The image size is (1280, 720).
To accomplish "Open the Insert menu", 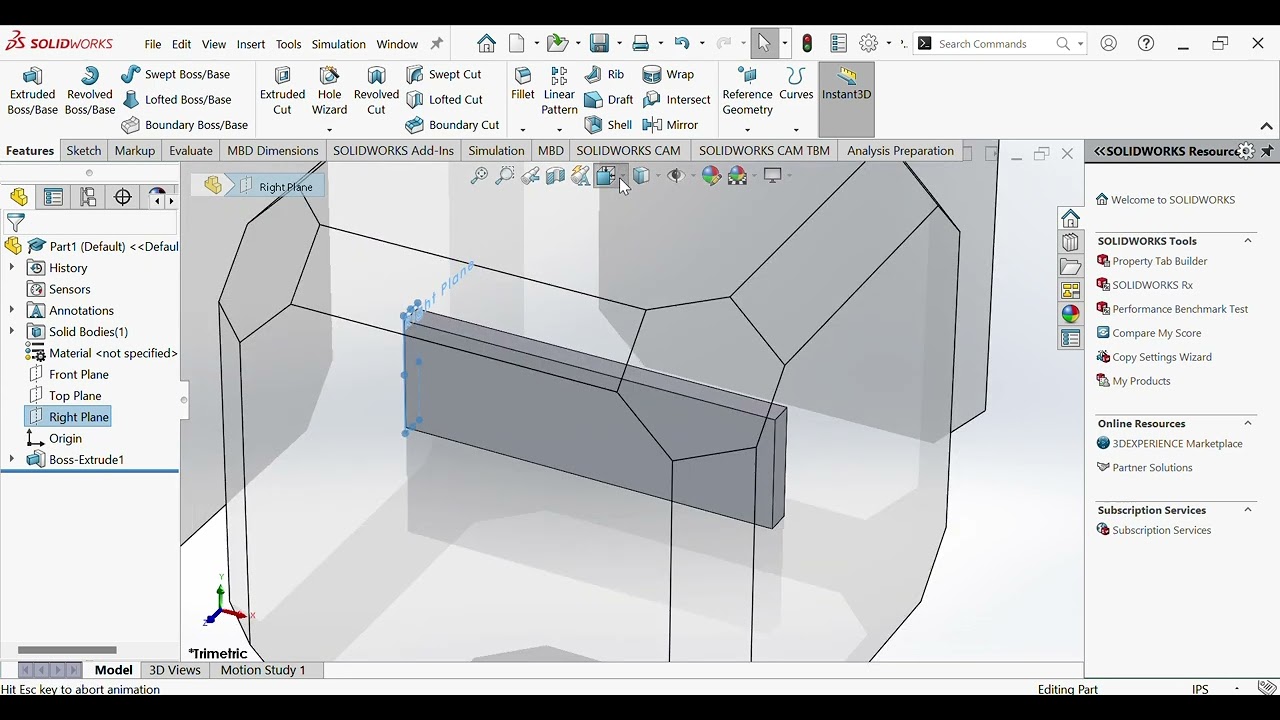I will click(x=250, y=44).
